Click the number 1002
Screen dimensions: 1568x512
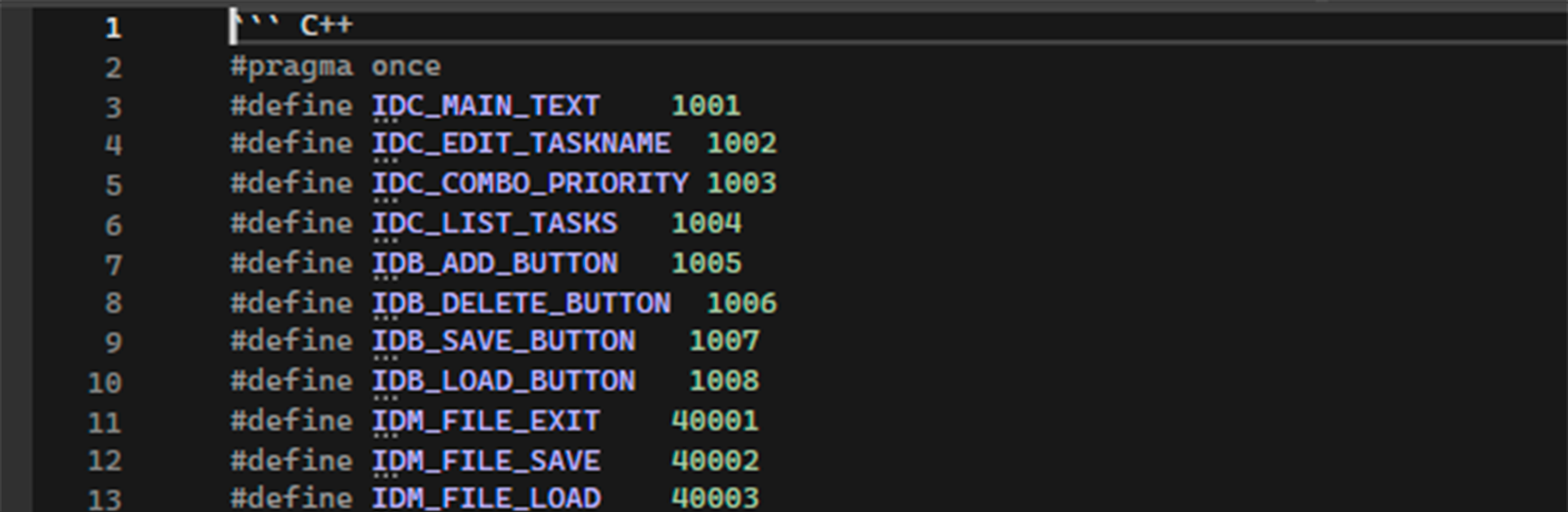tap(741, 144)
